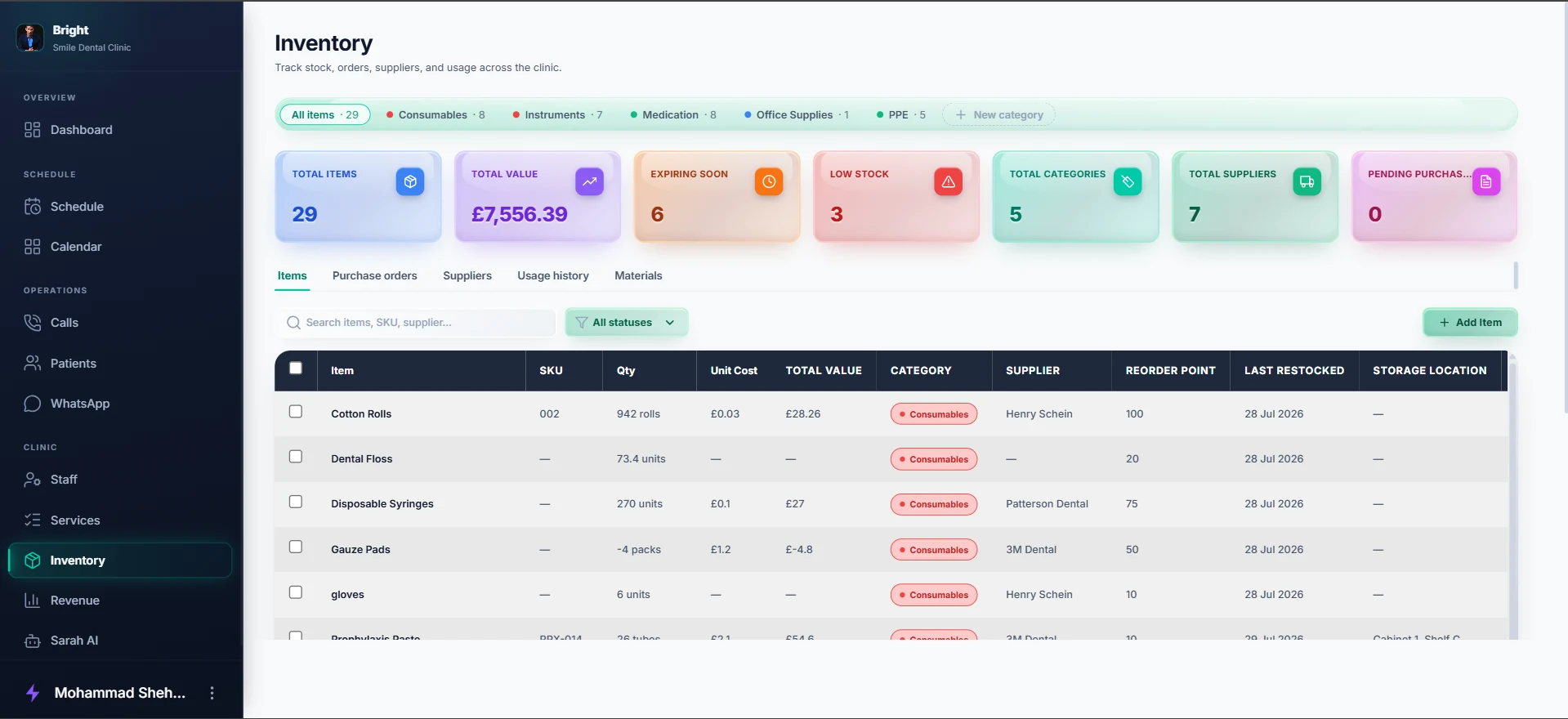Toggle the select-all checkbox in table header
The image size is (1568, 719).
click(296, 368)
